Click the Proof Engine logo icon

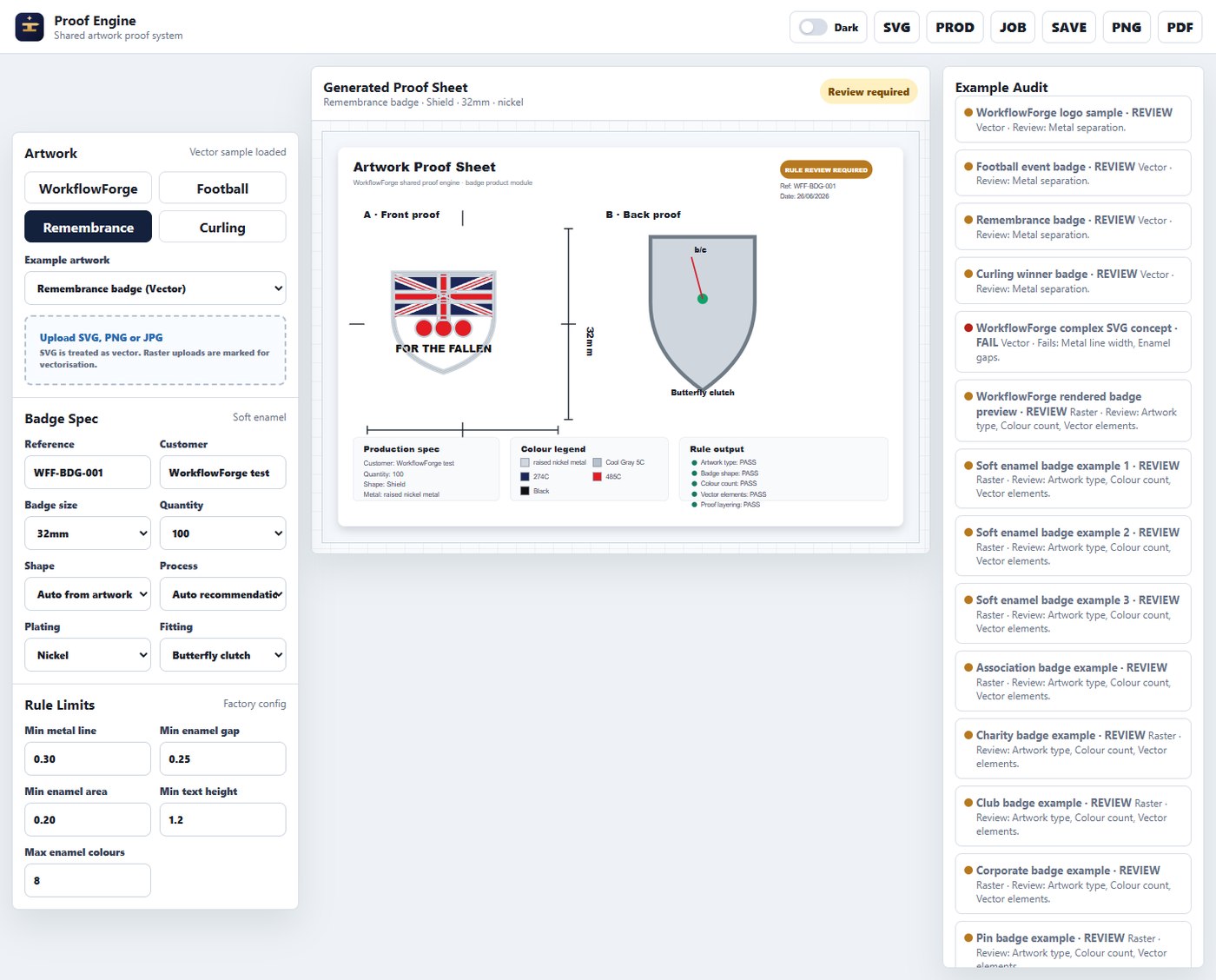pos(30,28)
